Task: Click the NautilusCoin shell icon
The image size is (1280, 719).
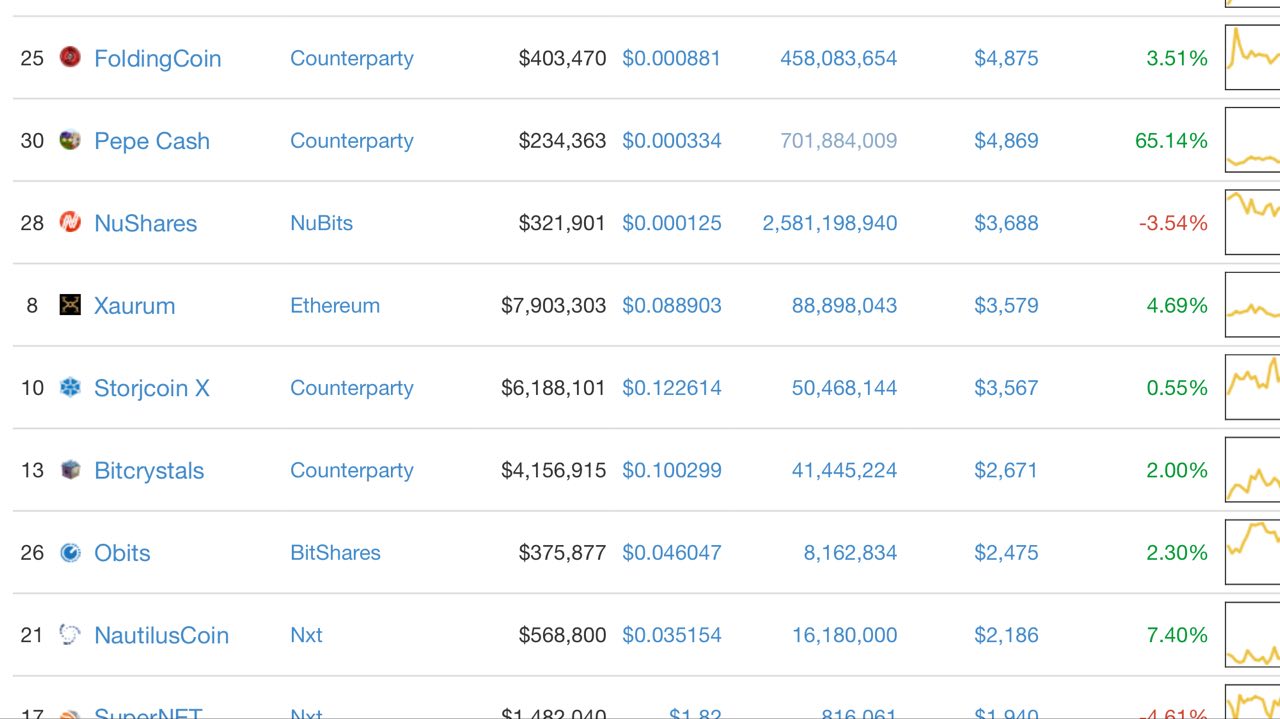Action: point(70,634)
